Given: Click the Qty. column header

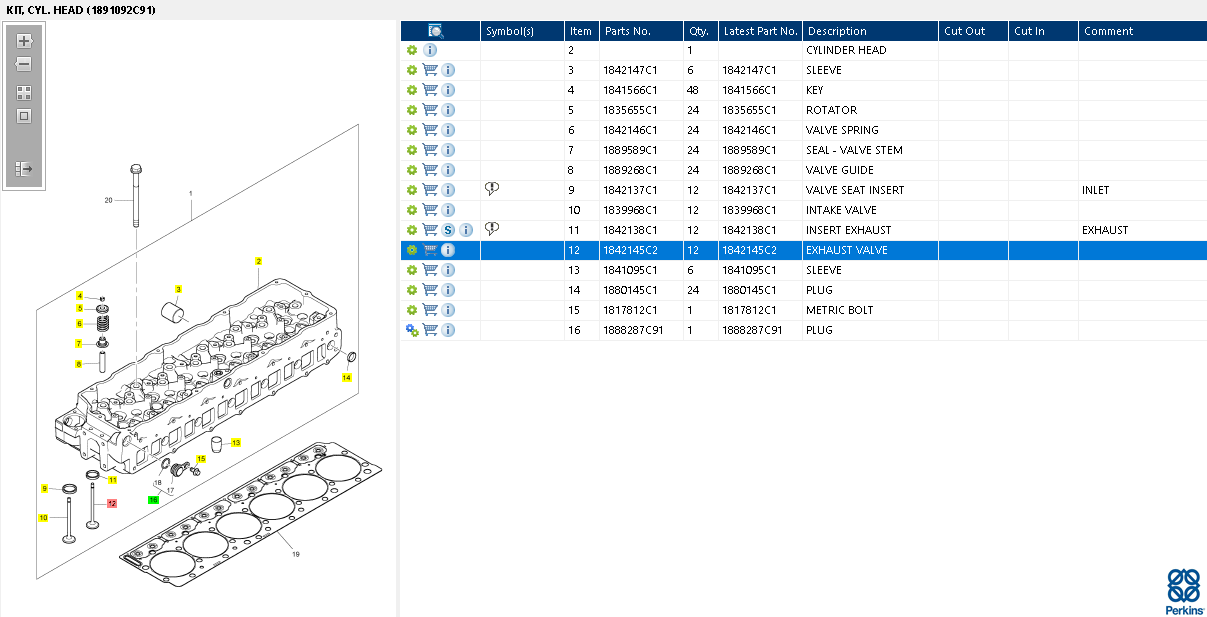Looking at the screenshot, I should [699, 31].
